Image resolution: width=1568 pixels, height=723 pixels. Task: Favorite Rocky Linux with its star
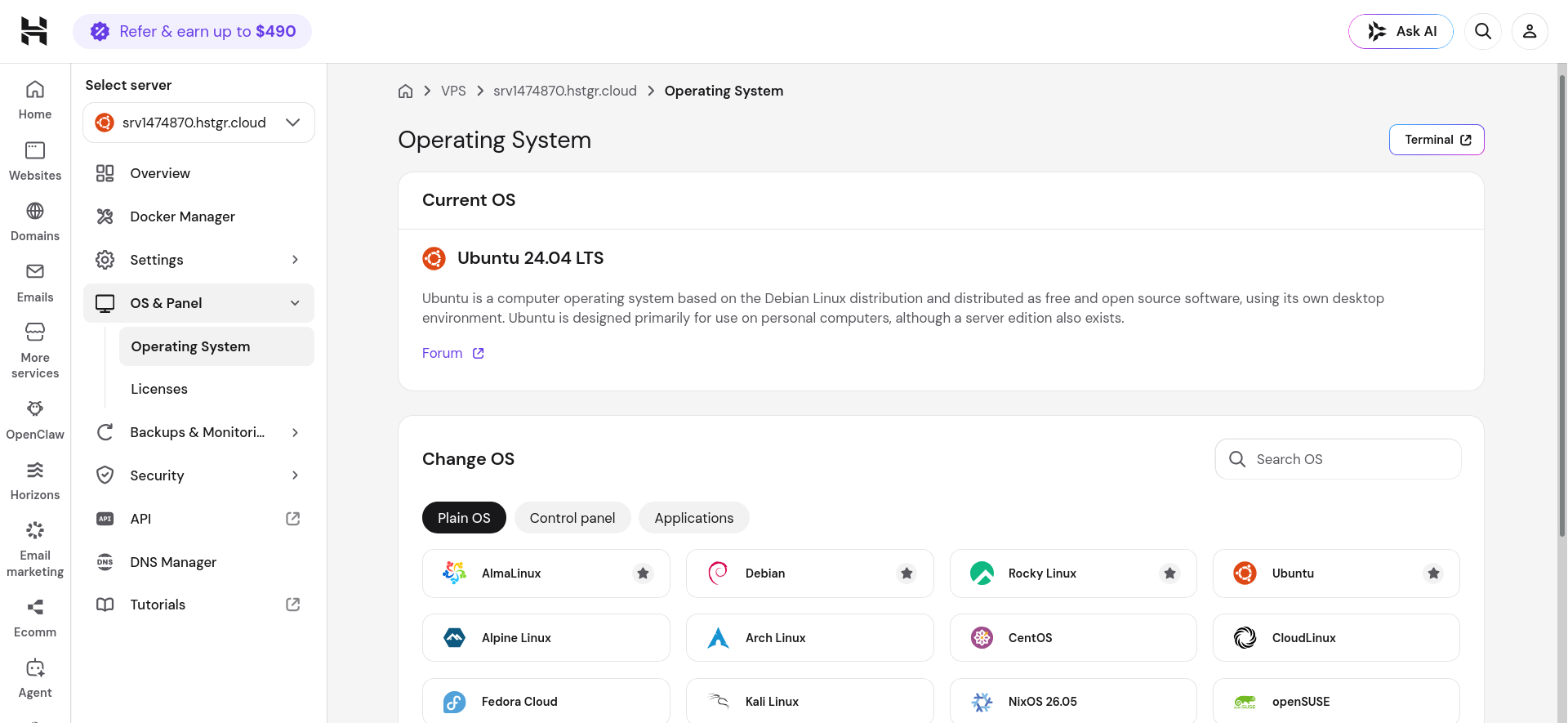click(1170, 573)
